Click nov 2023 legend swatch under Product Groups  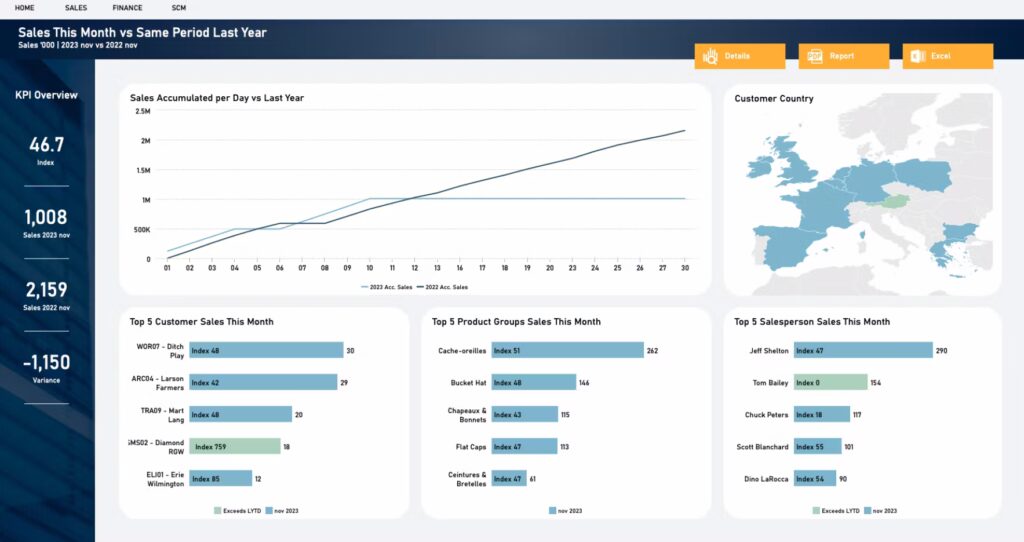tap(552, 511)
